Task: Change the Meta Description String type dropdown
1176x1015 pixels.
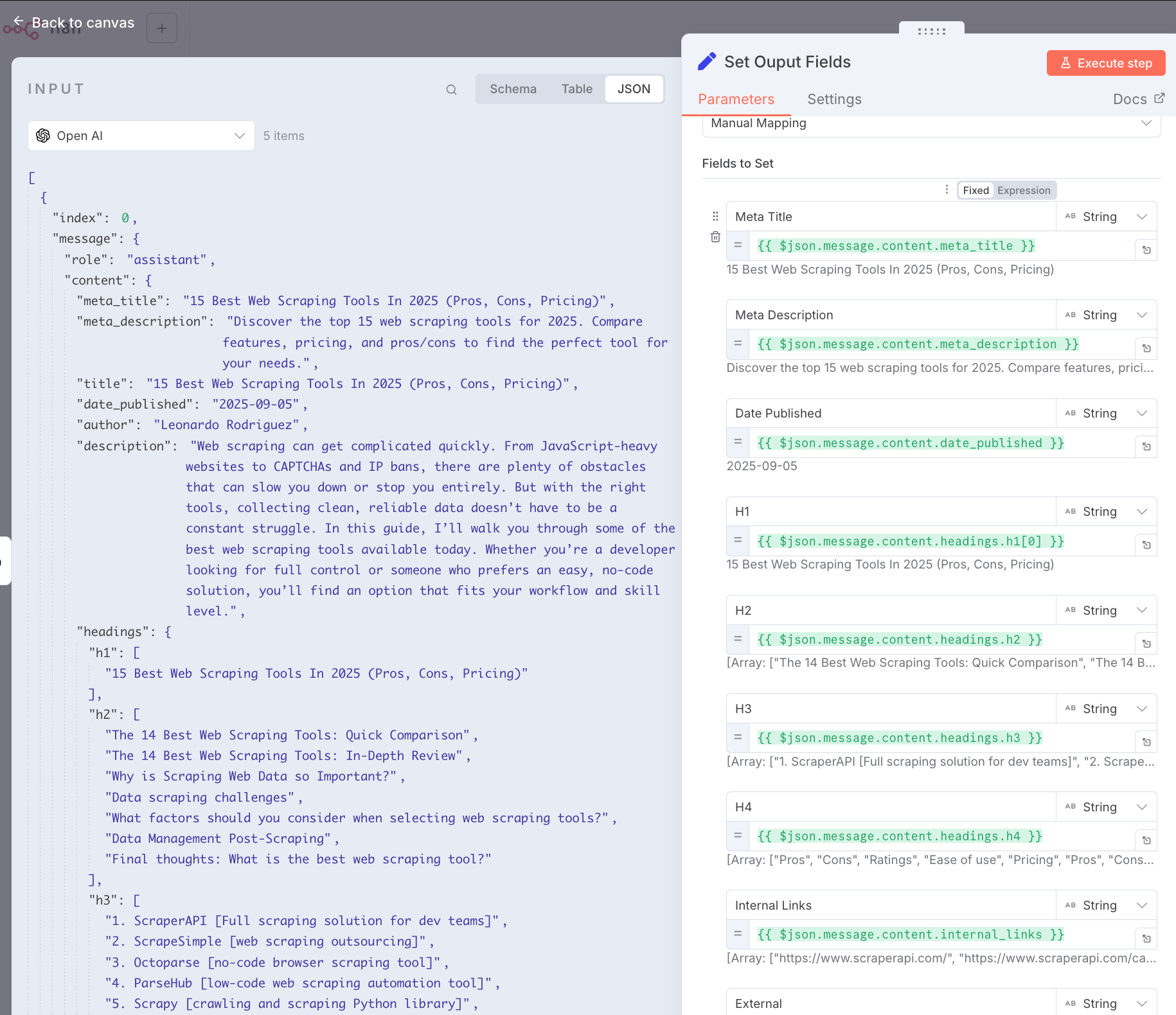Action: click(1105, 315)
